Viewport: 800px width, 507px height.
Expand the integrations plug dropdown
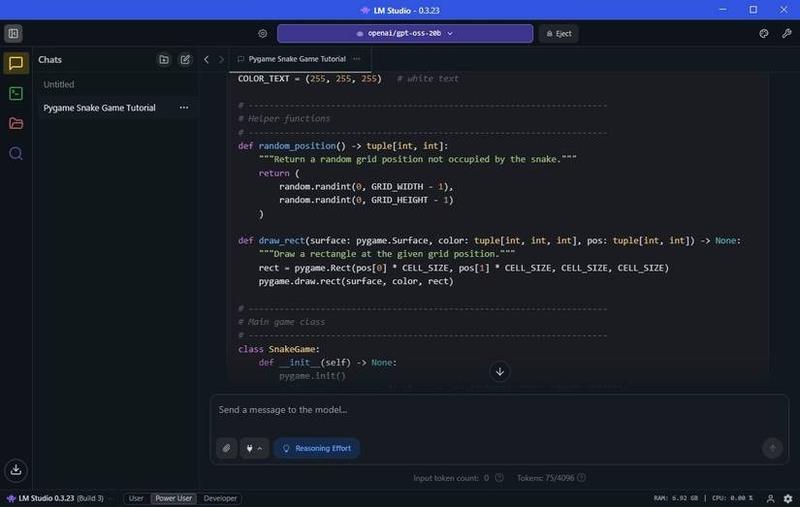pyautogui.click(x=254, y=448)
